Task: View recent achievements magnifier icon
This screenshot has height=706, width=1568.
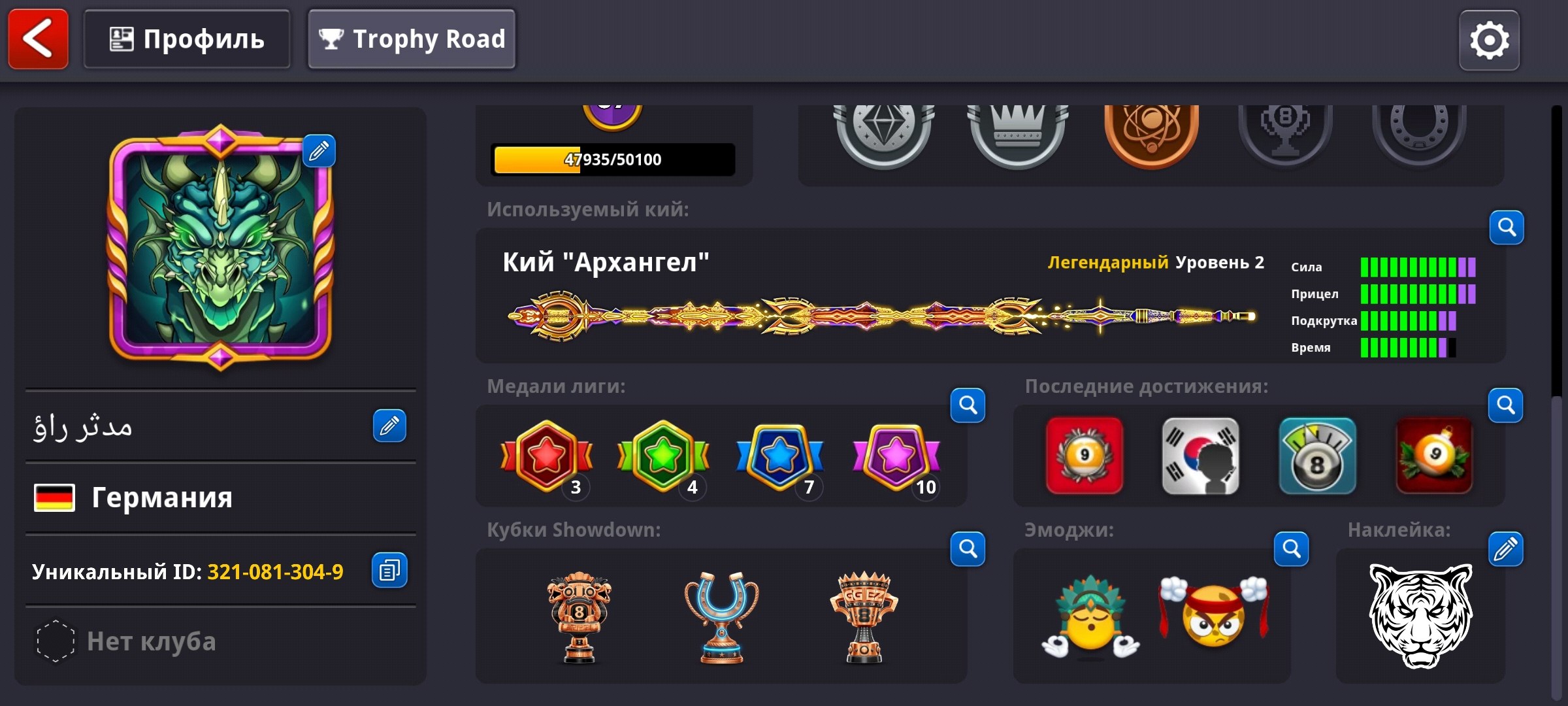Action: 1505,406
